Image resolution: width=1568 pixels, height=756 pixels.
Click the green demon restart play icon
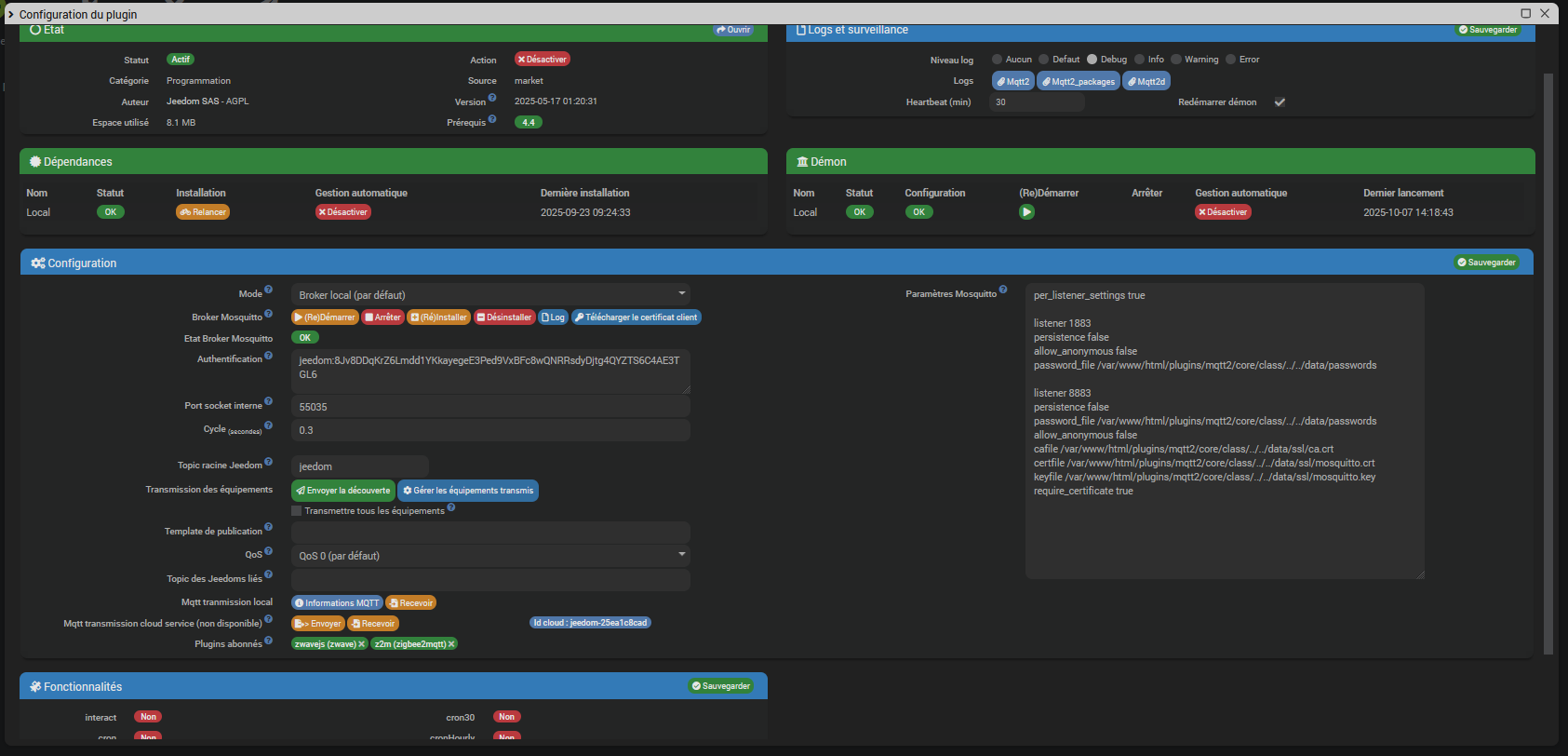[x=1026, y=212]
